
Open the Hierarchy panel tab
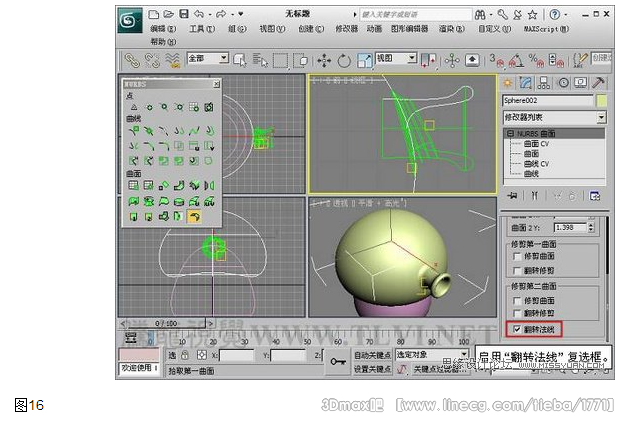click(544, 83)
